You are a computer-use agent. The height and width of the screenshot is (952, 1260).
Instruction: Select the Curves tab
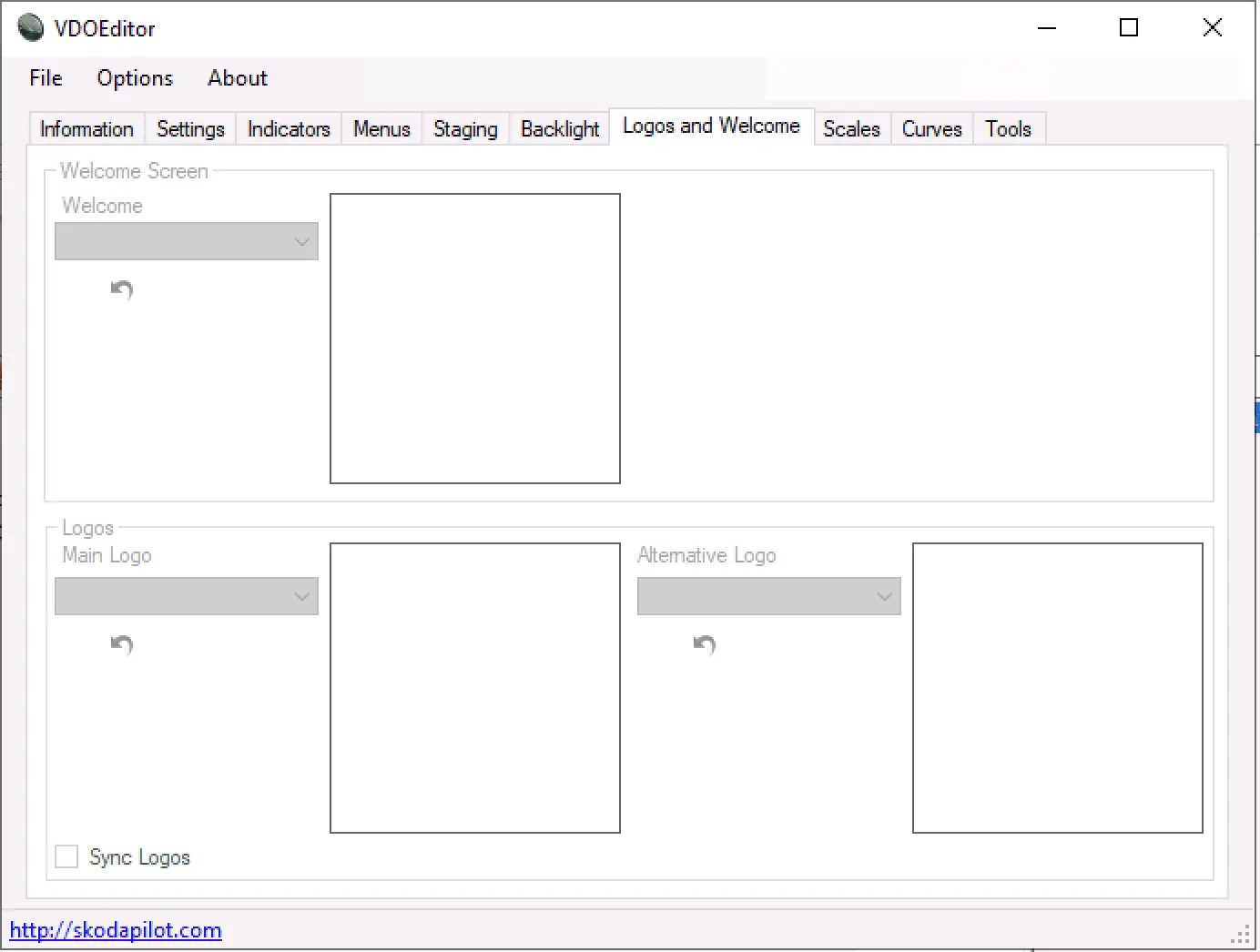(931, 129)
